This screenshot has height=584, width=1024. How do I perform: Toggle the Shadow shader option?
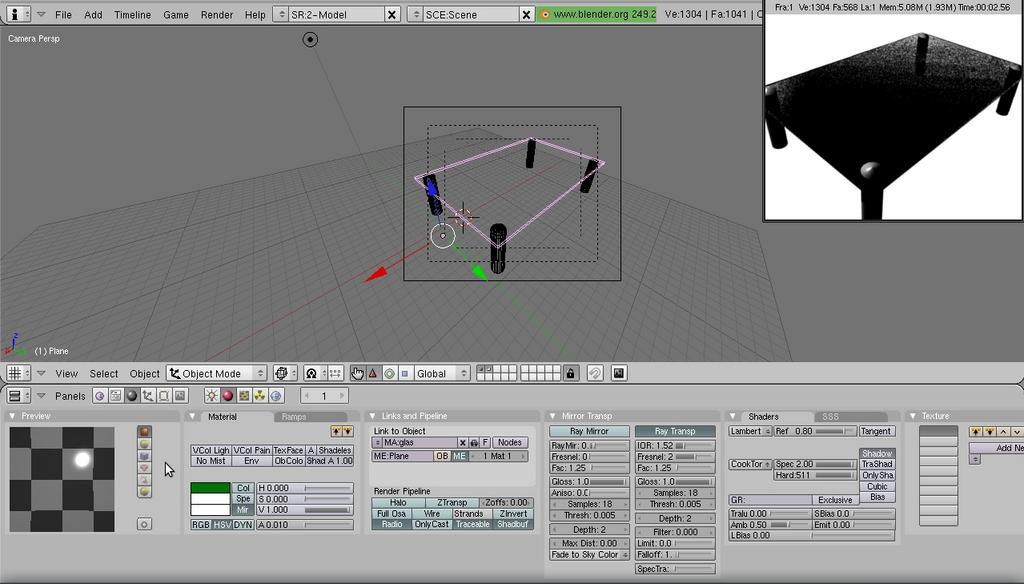coord(877,453)
